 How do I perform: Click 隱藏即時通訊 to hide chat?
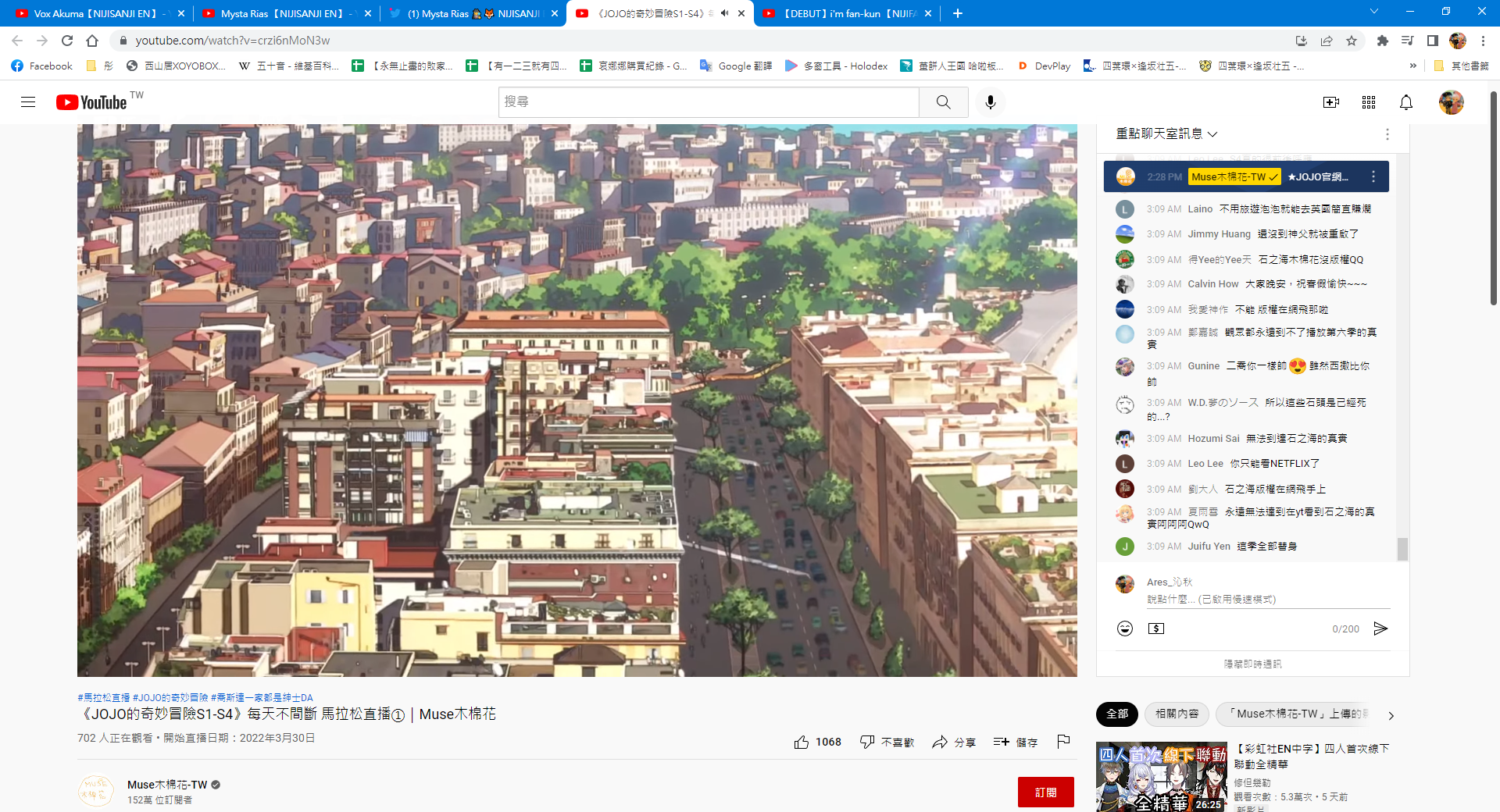pos(1252,664)
